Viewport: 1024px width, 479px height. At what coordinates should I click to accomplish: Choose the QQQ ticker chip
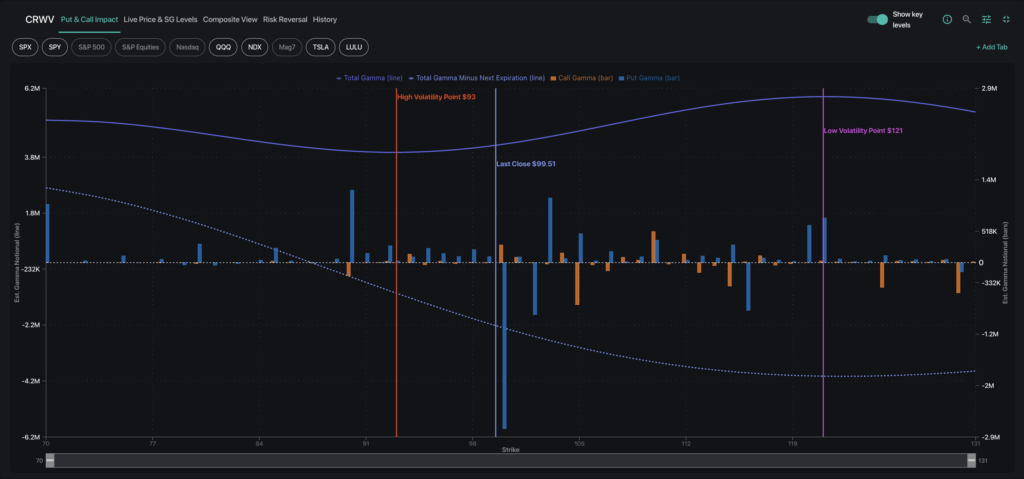(x=224, y=47)
